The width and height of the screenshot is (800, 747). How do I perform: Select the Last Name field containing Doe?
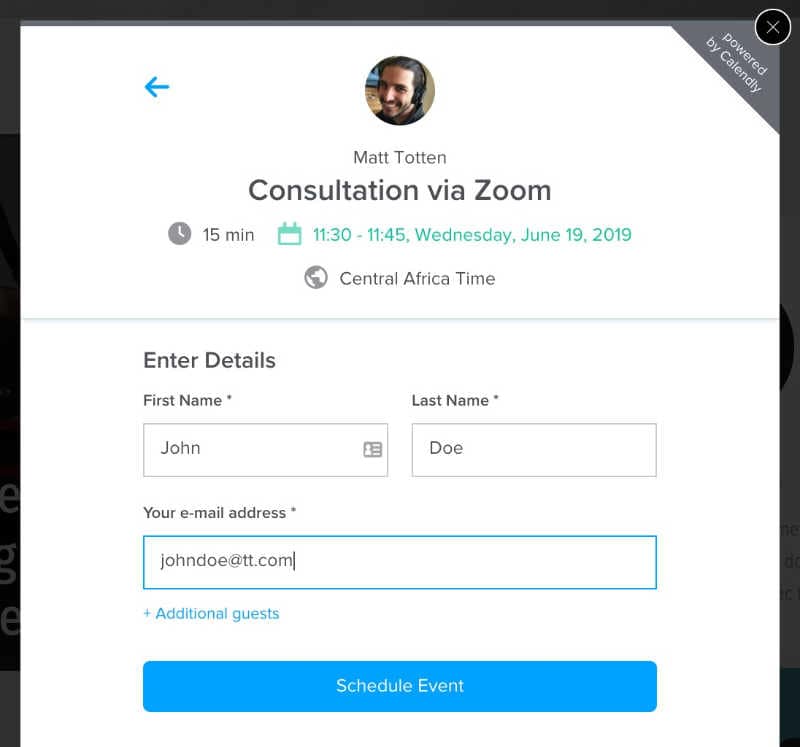534,449
